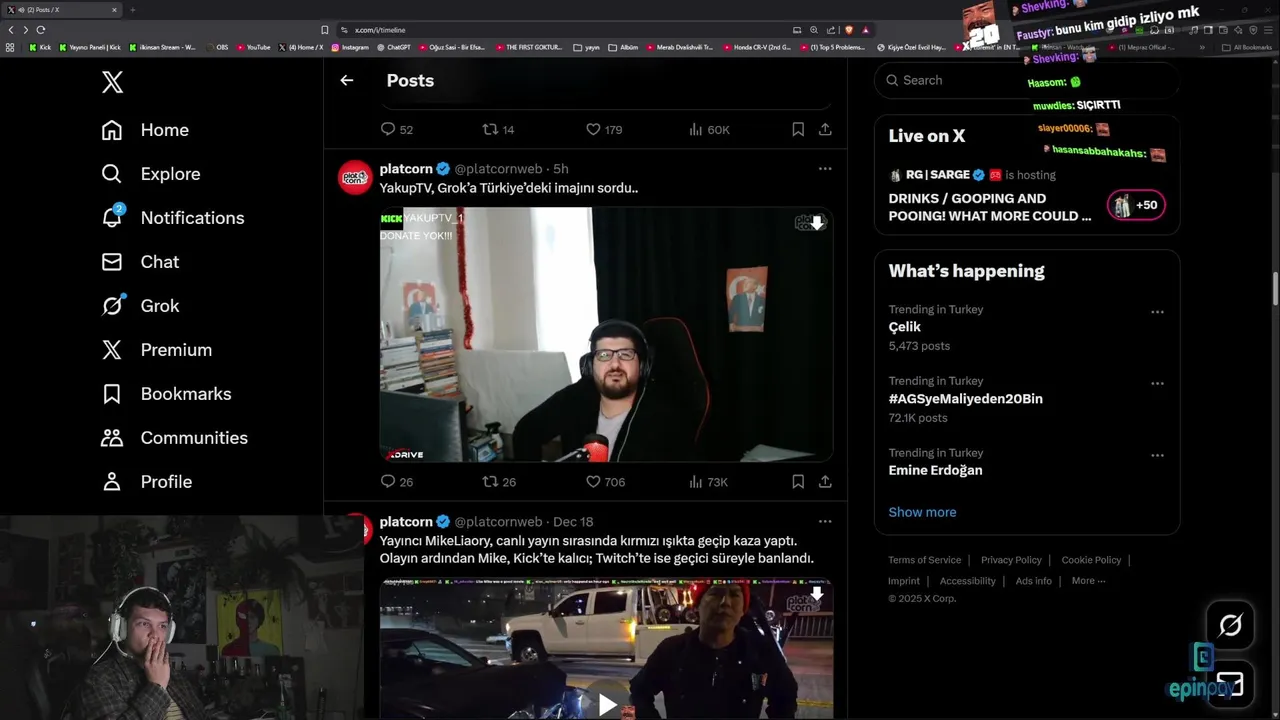The width and height of the screenshot is (1280, 720).
Task: Repost the YakupTV post with 26 reposts
Action: tap(499, 482)
